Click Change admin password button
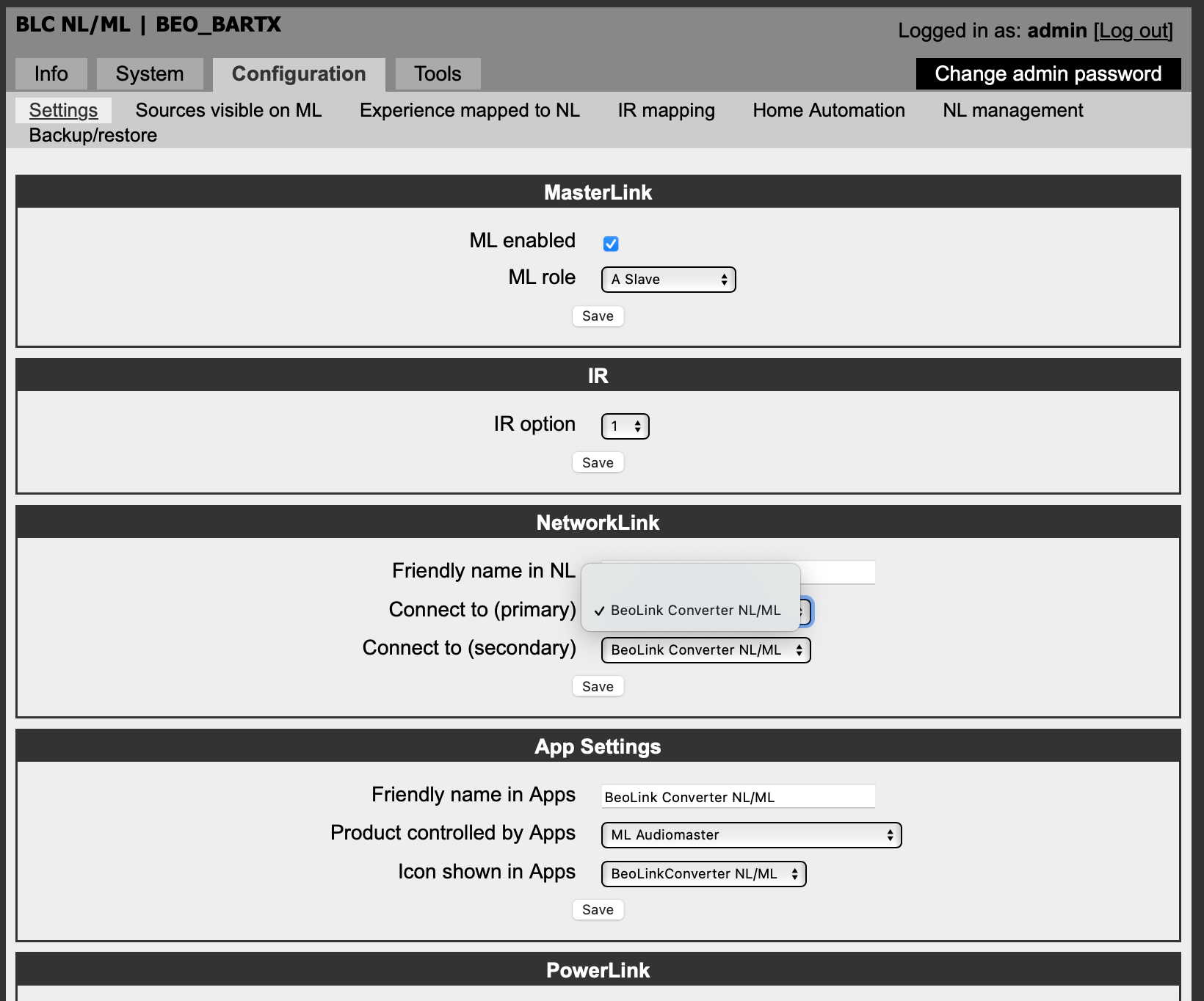Image resolution: width=1204 pixels, height=1001 pixels. (x=1048, y=74)
